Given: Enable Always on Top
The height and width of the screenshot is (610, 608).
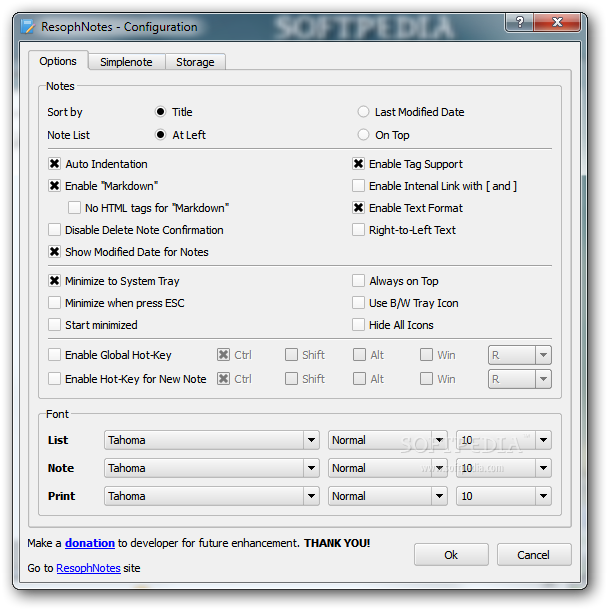Looking at the screenshot, I should pos(358,281).
